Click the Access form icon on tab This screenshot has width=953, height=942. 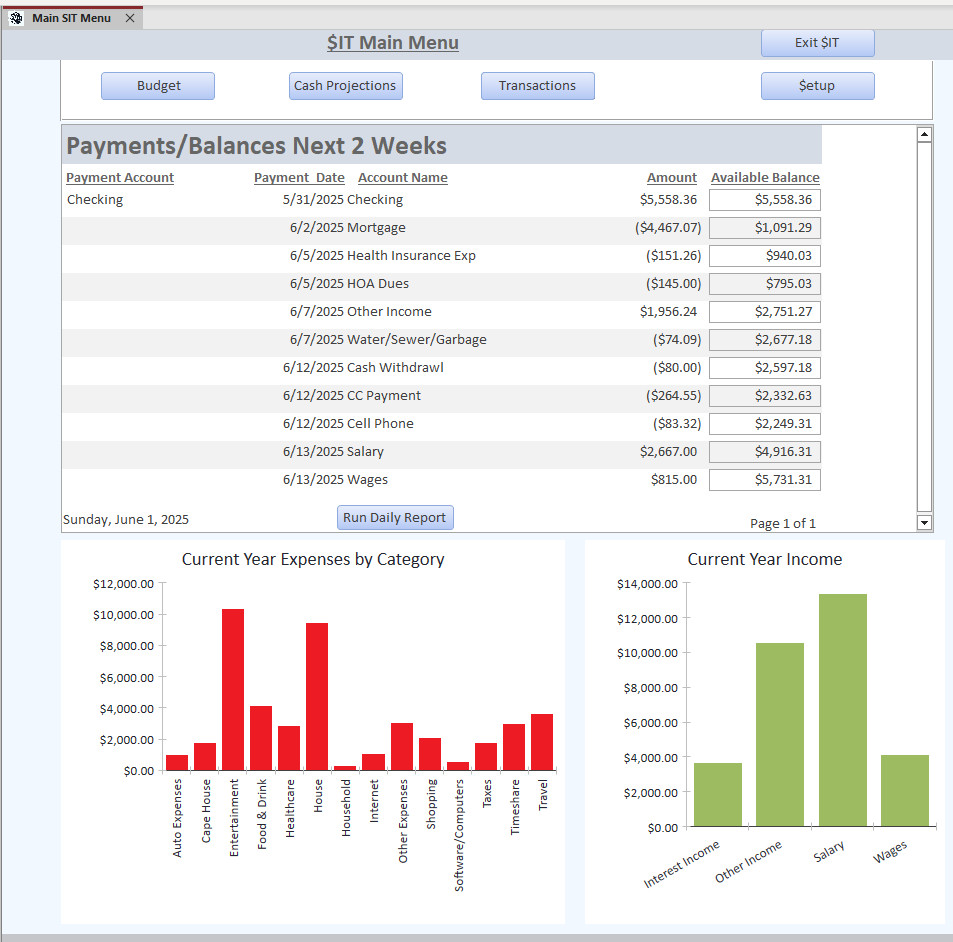pyautogui.click(x=16, y=18)
